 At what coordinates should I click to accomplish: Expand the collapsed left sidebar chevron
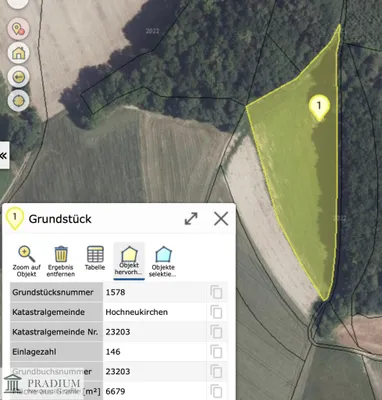point(4,155)
